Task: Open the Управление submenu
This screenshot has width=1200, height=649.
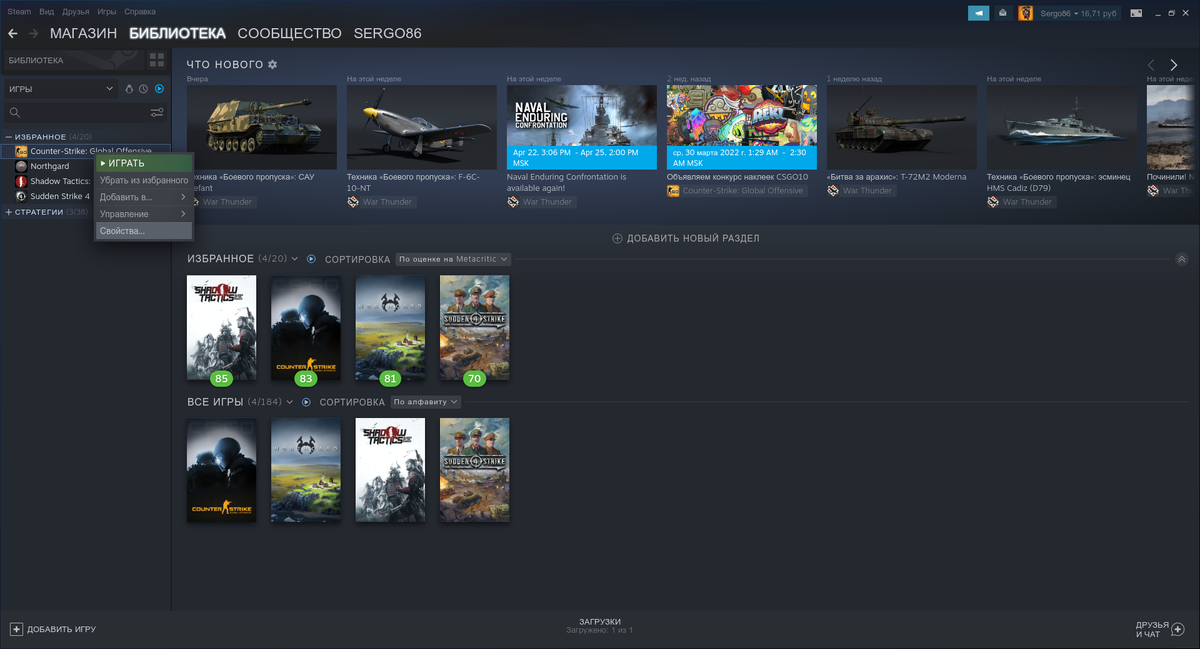Action: (144, 214)
